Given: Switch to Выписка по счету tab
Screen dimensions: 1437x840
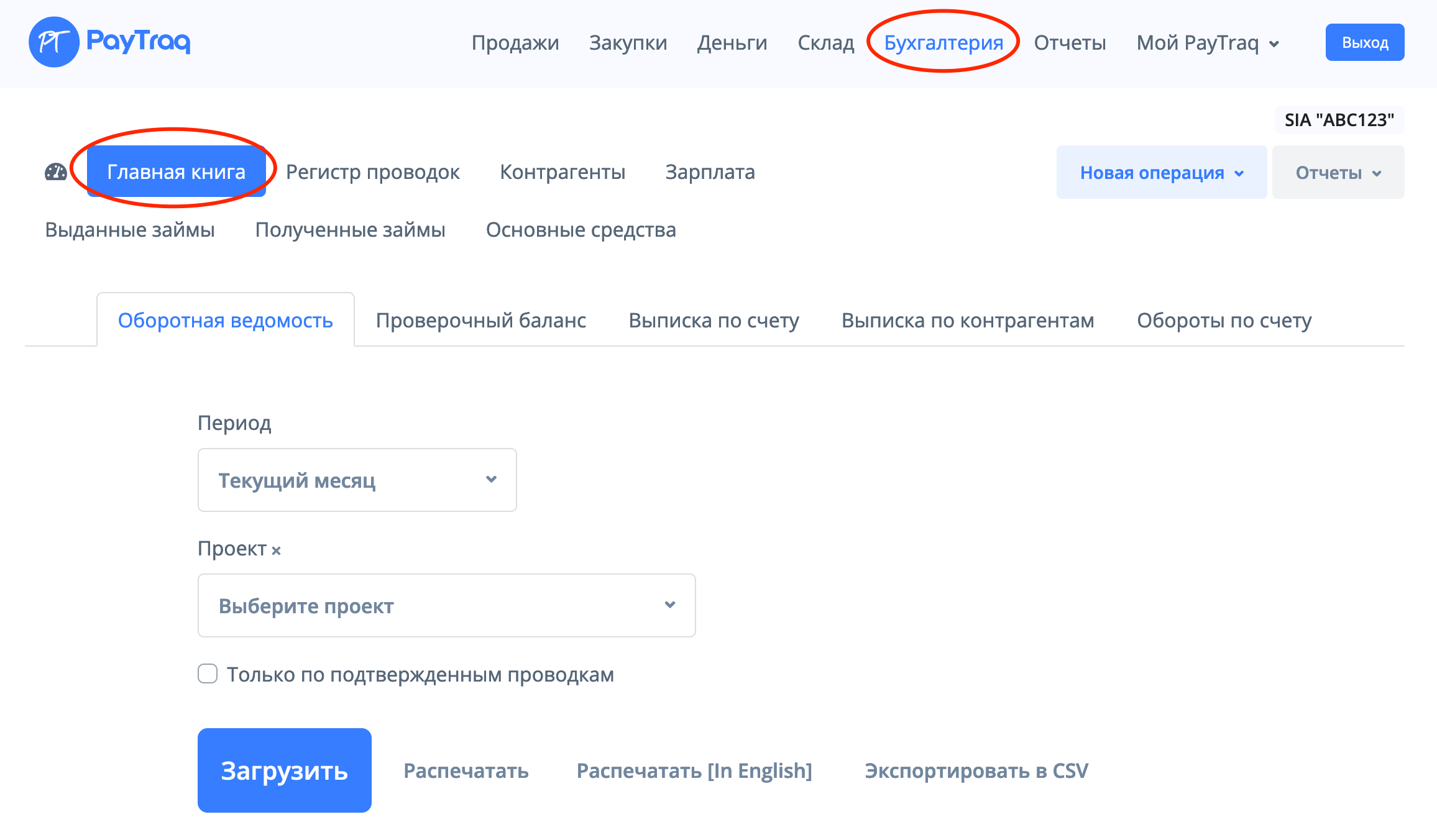Looking at the screenshot, I should (x=714, y=321).
